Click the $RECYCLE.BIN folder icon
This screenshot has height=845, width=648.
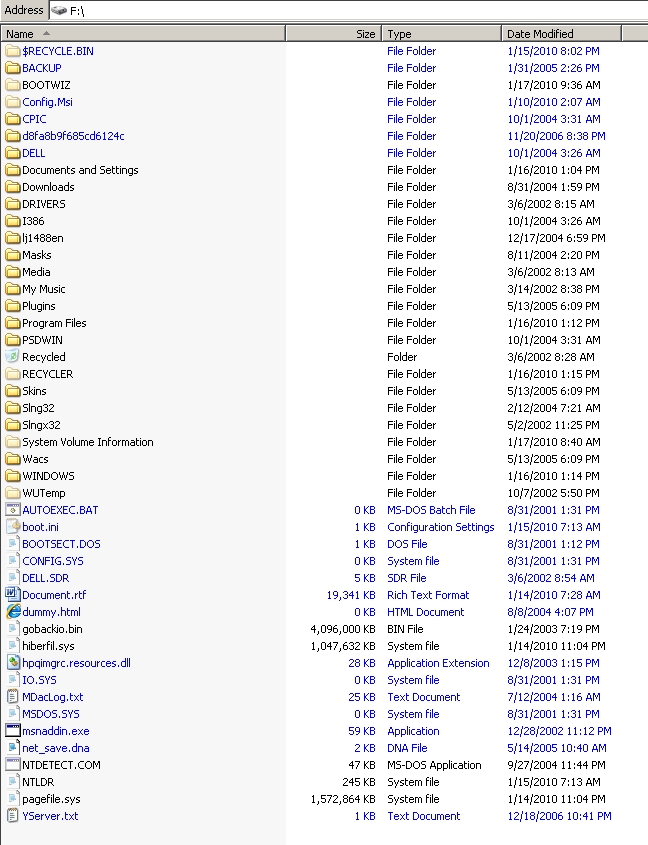13,51
